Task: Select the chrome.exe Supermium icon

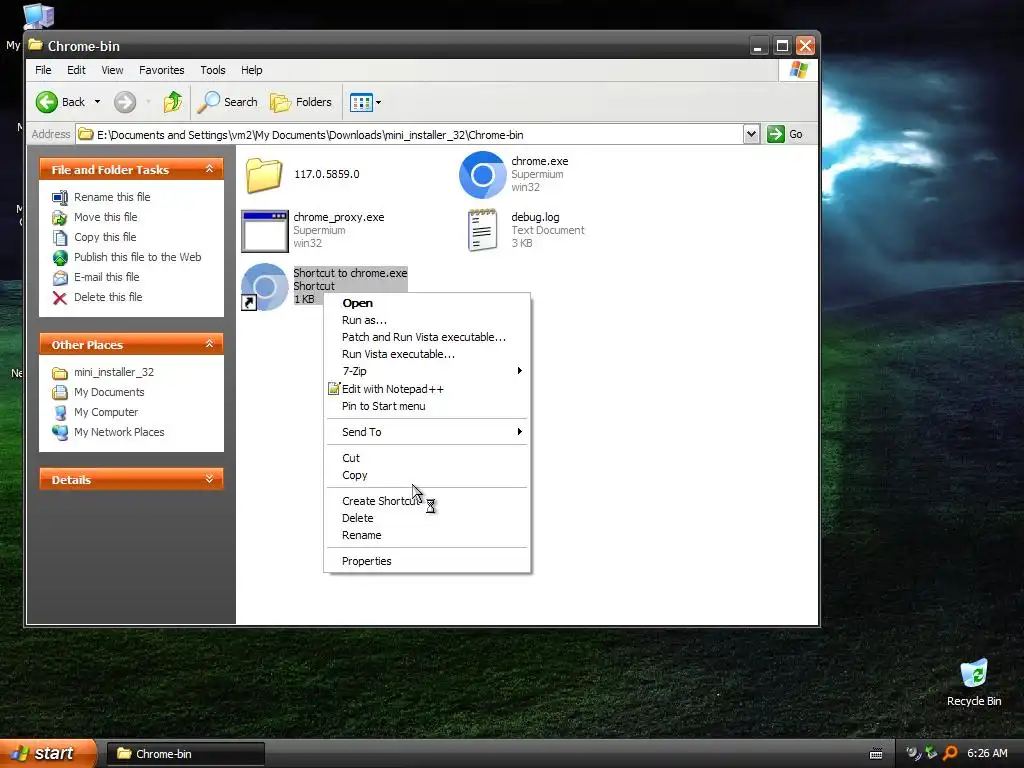Action: (482, 174)
